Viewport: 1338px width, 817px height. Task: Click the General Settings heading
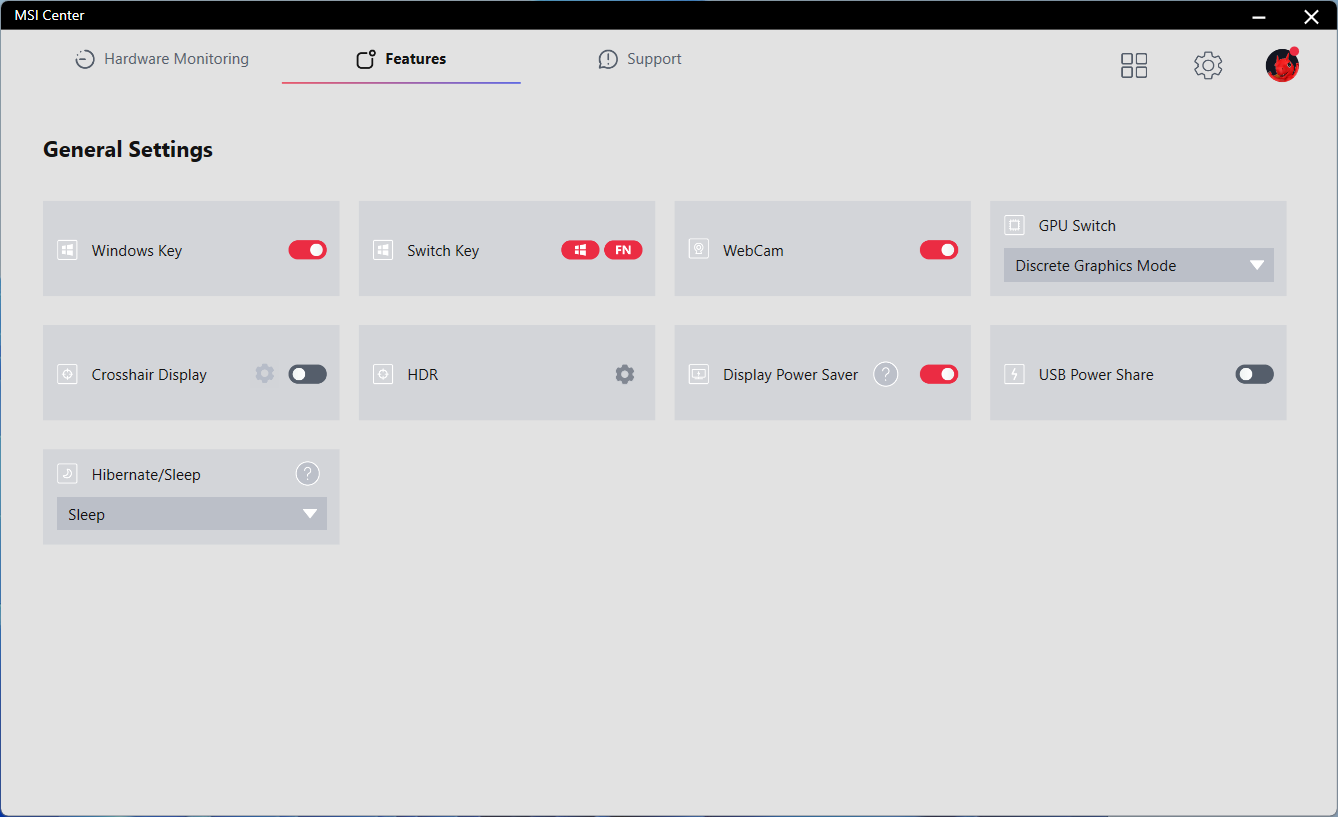coord(128,150)
